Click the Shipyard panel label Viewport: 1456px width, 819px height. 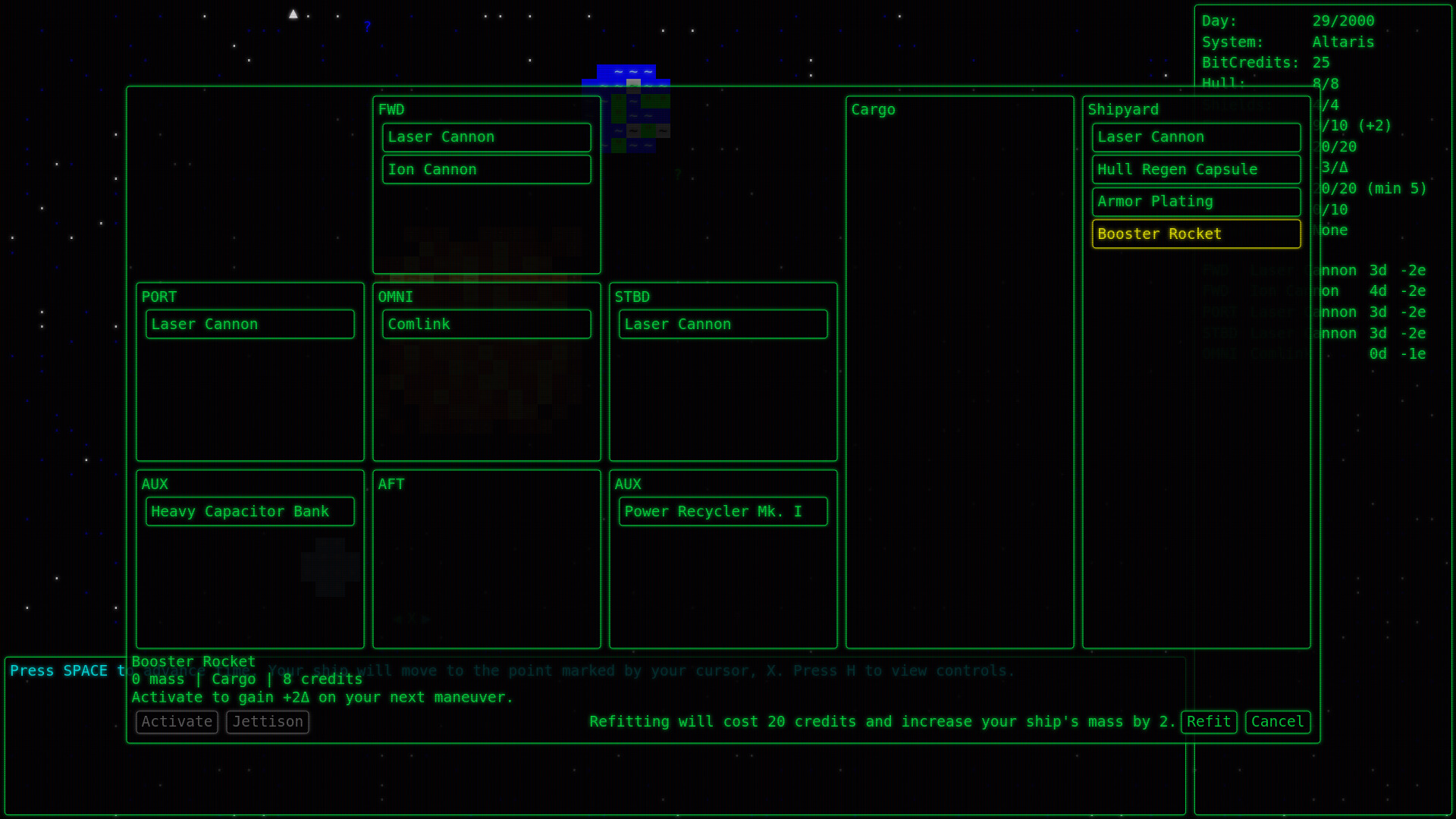(x=1123, y=109)
